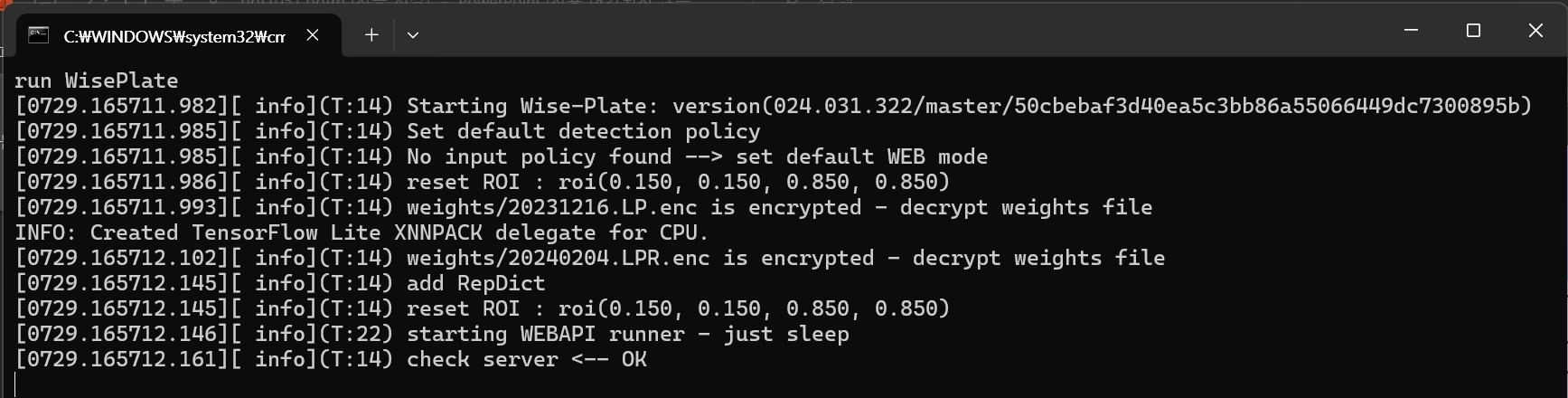The width and height of the screenshot is (1568, 398).
Task: Click the weights/20240204.LPR.enc log line
Action: click(x=590, y=258)
